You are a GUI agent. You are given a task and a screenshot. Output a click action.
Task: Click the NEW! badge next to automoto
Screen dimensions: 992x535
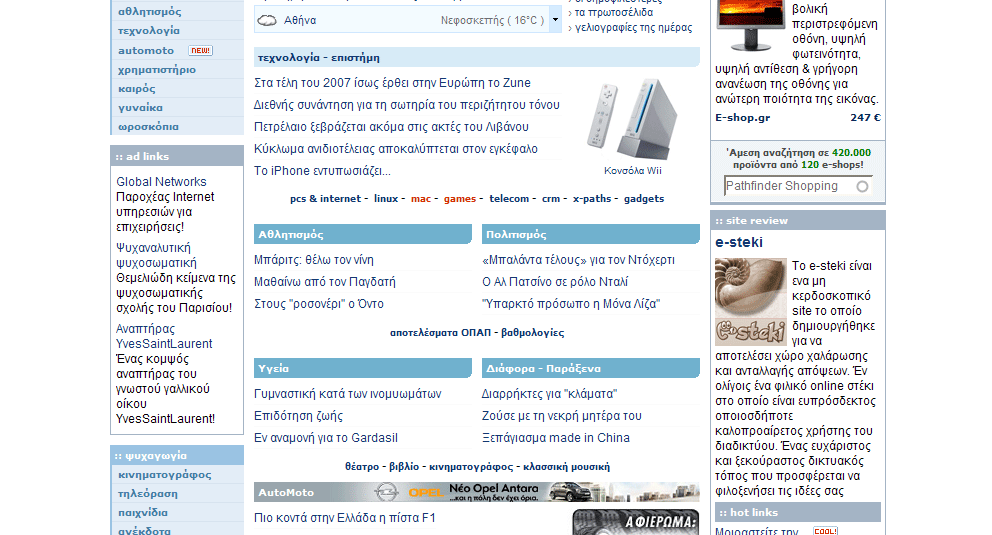pyautogui.click(x=200, y=51)
